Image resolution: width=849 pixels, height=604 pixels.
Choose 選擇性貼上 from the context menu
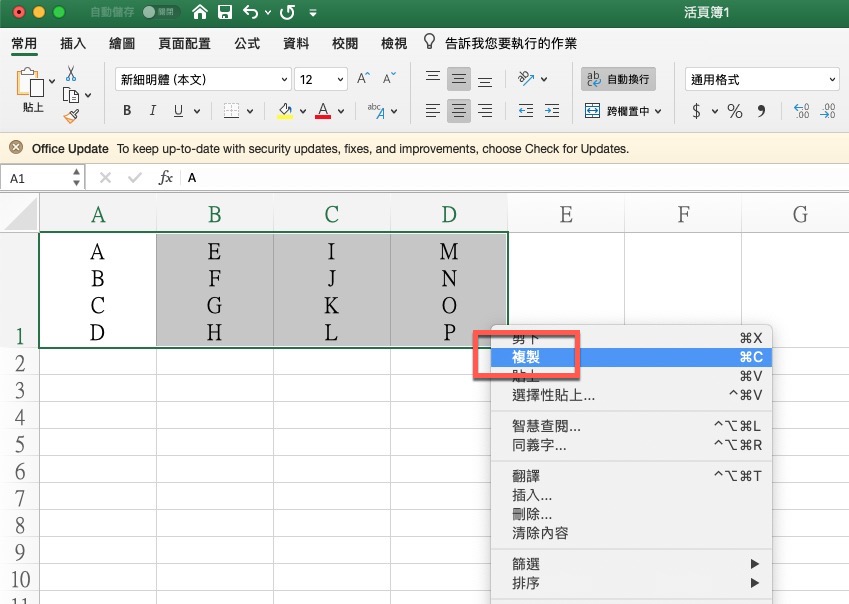tap(553, 395)
